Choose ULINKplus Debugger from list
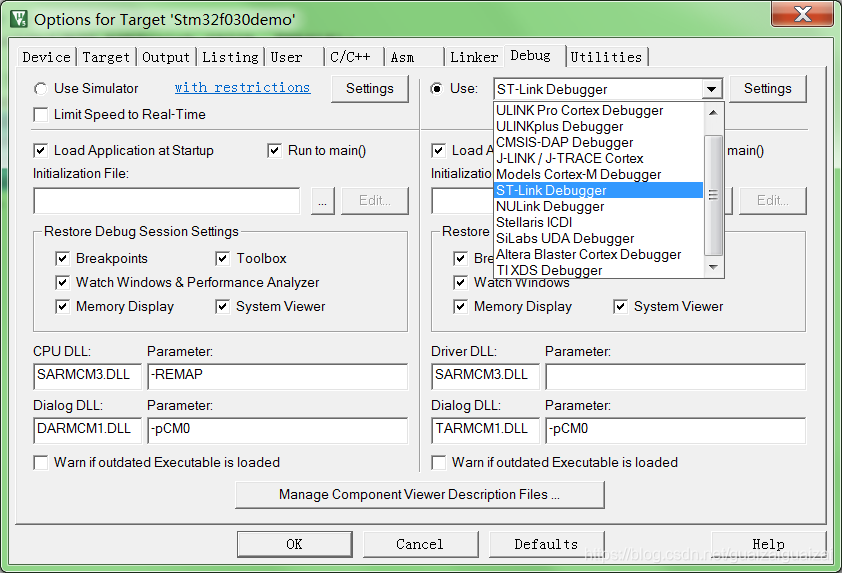The height and width of the screenshot is (573, 842). [598, 127]
